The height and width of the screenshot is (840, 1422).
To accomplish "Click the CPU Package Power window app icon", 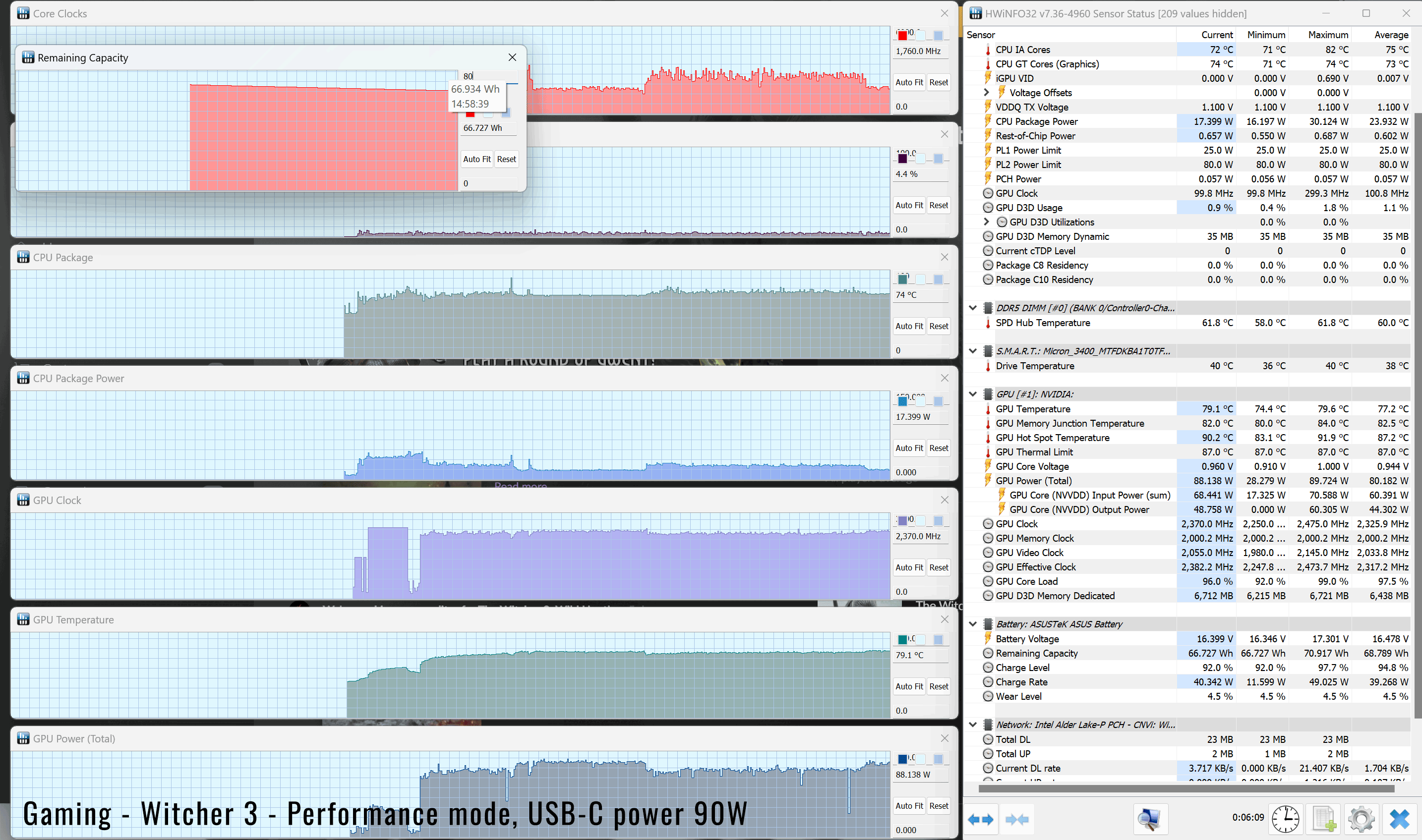I will click(23, 378).
